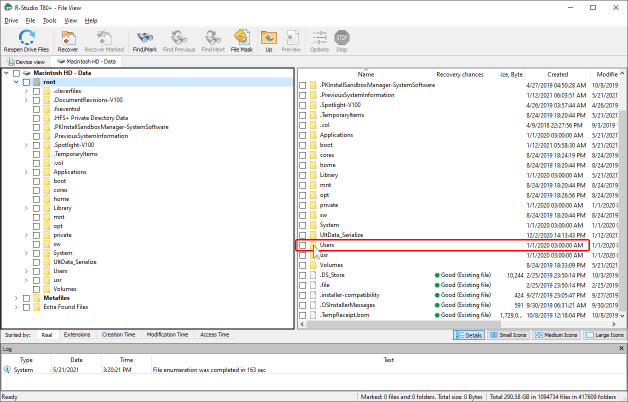Open the Drive menu
This screenshot has height=402, width=628.
(x=11, y=20)
